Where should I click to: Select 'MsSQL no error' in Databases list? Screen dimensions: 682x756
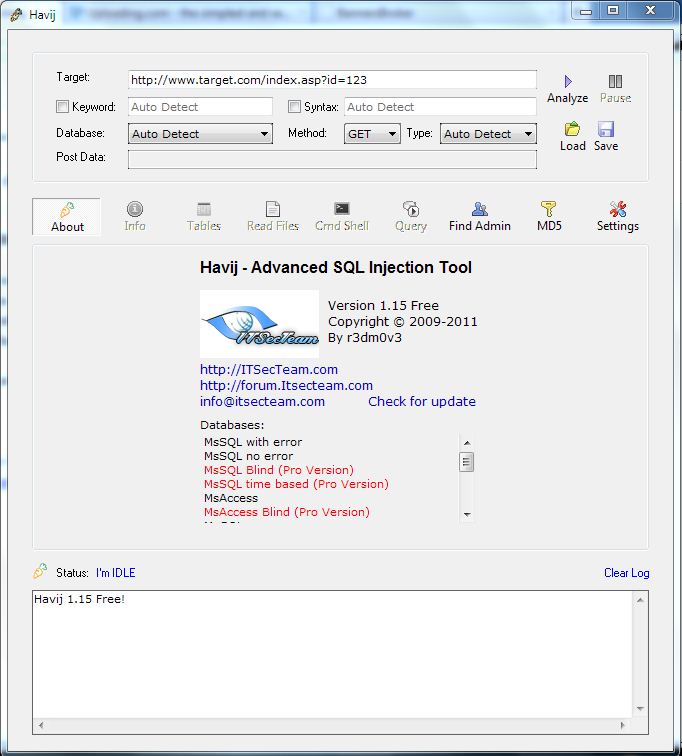[x=248, y=456]
